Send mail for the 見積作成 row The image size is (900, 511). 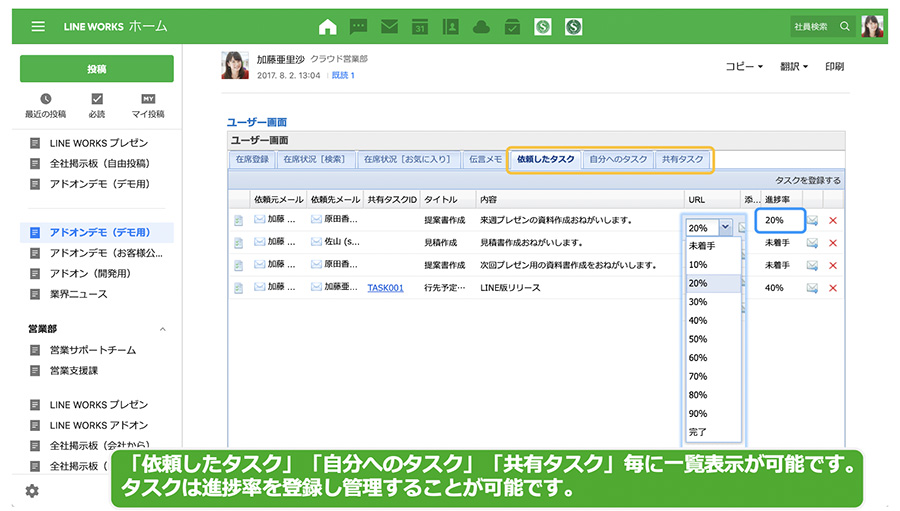[x=812, y=243]
